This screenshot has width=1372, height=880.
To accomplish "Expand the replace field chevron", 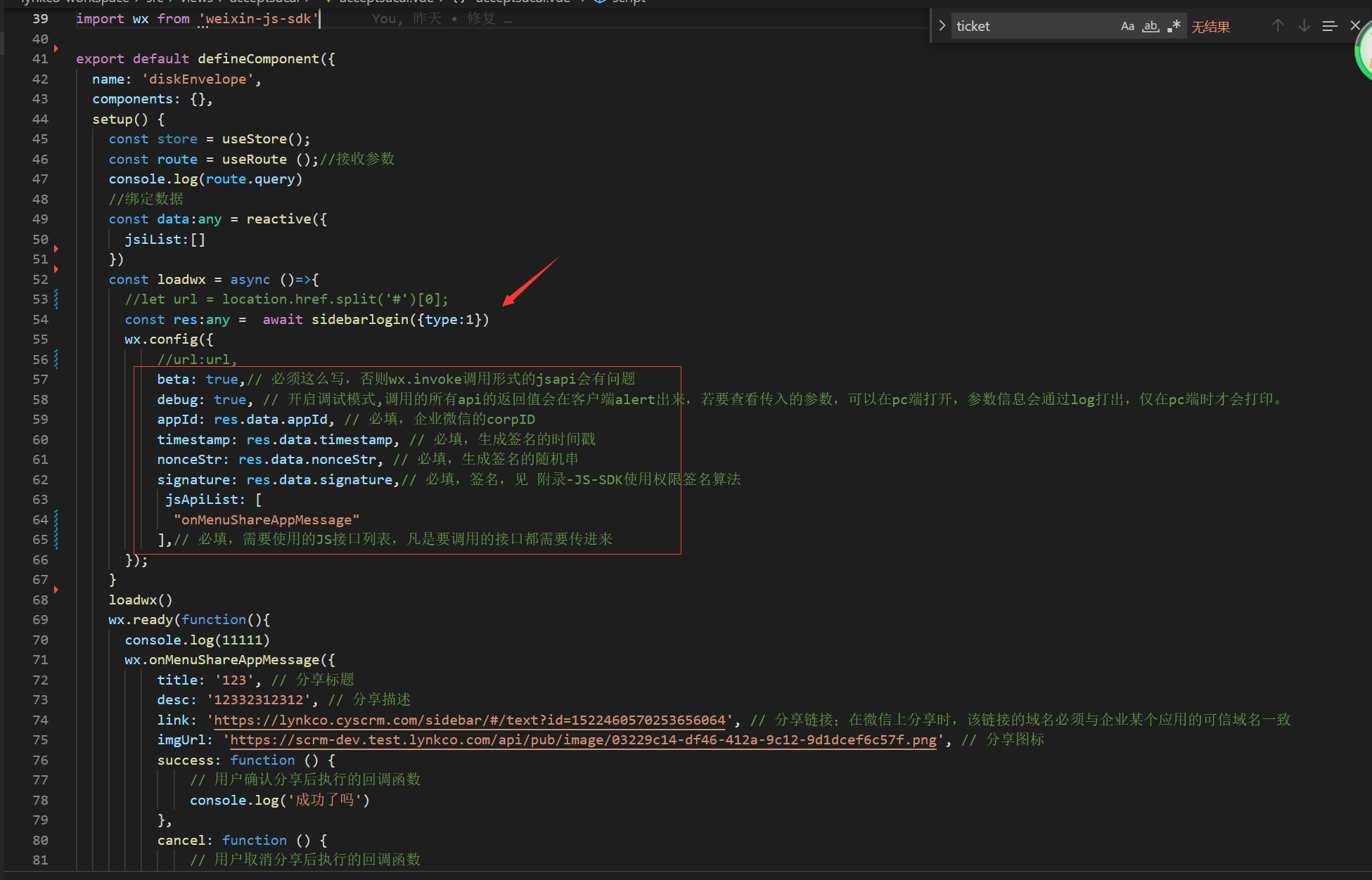I will pos(942,26).
